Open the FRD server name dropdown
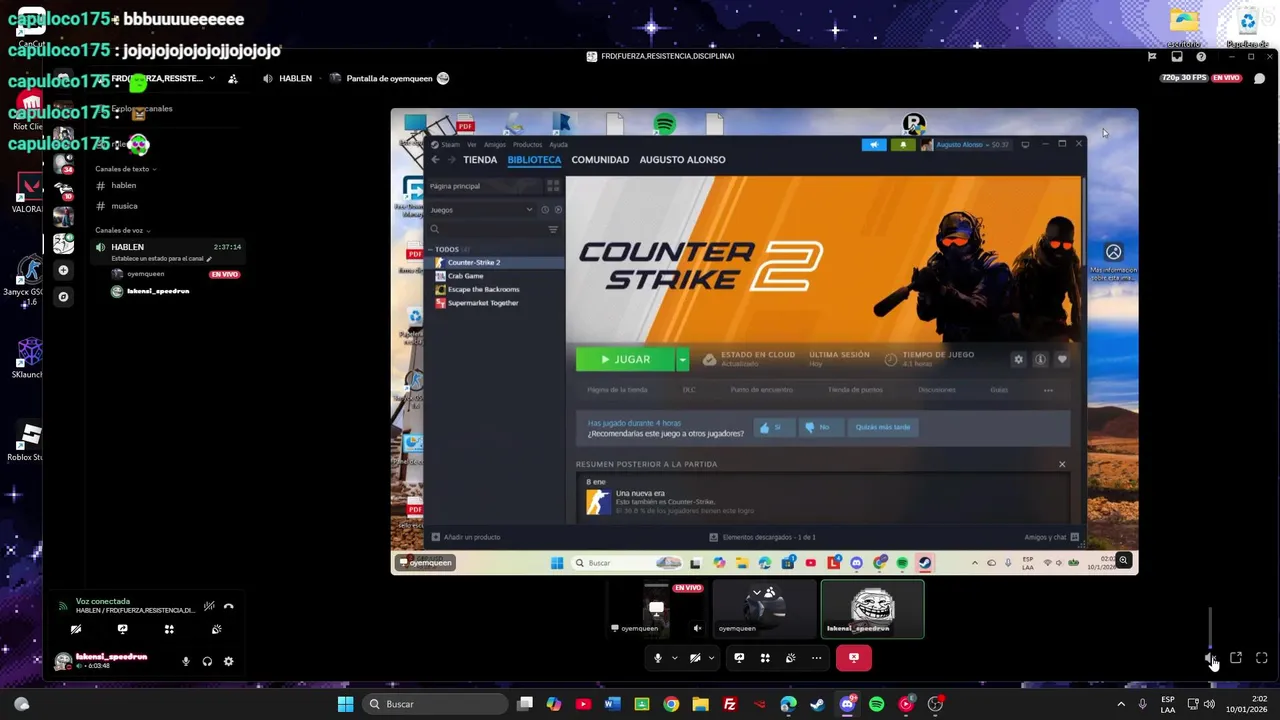1280x720 pixels. coord(212,78)
